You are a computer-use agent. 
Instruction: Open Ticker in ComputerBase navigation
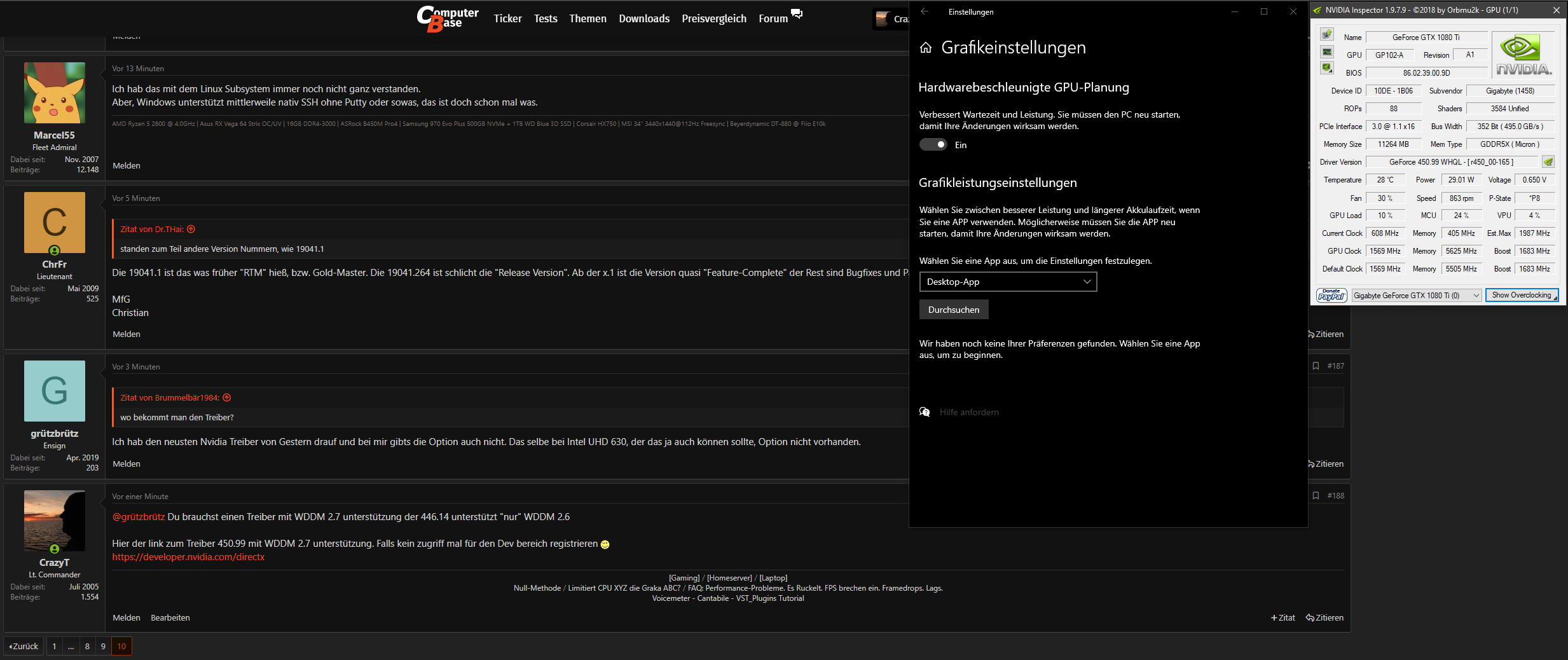(x=507, y=18)
